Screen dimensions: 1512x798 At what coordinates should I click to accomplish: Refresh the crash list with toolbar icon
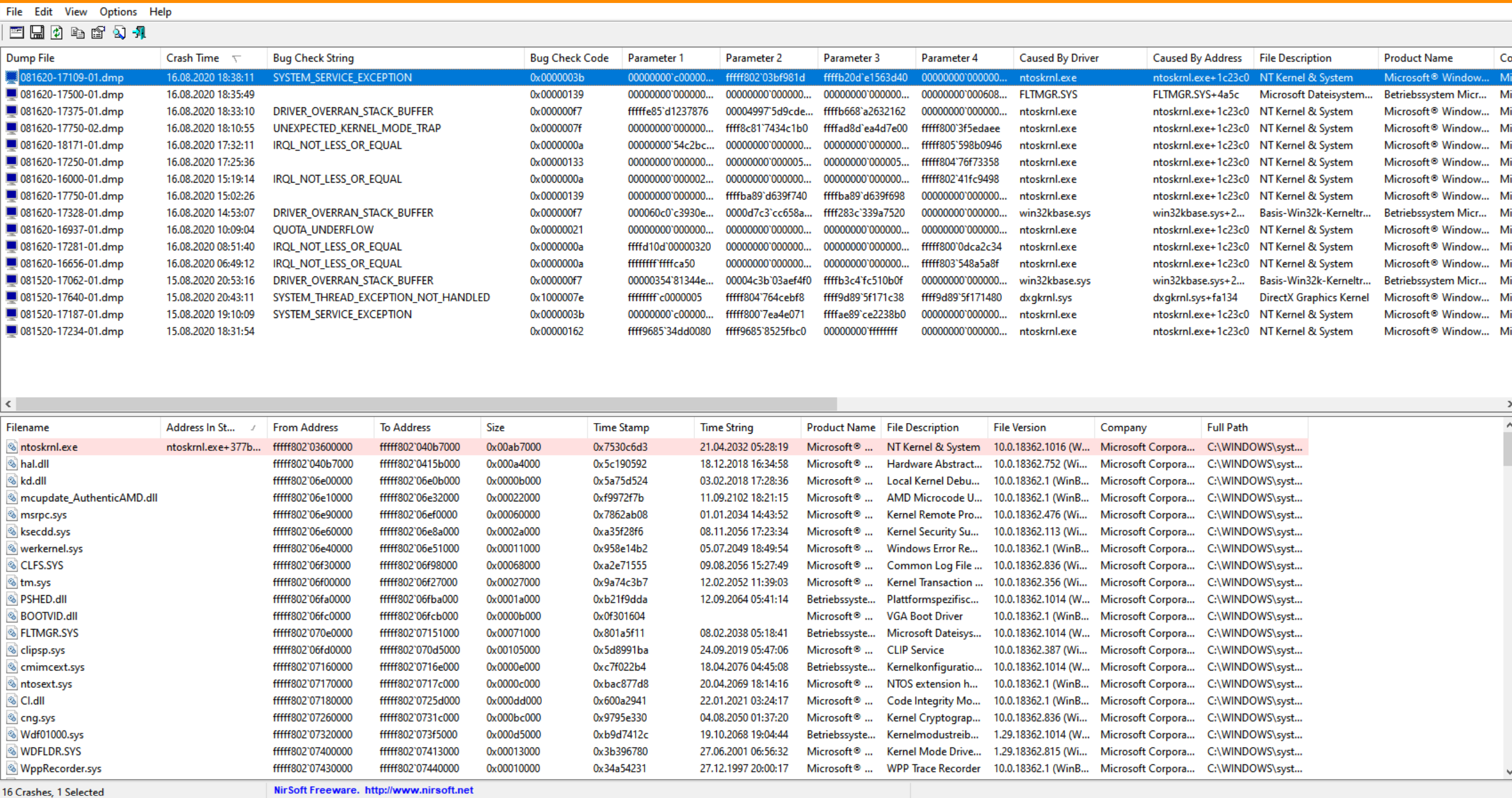pyautogui.click(x=57, y=33)
